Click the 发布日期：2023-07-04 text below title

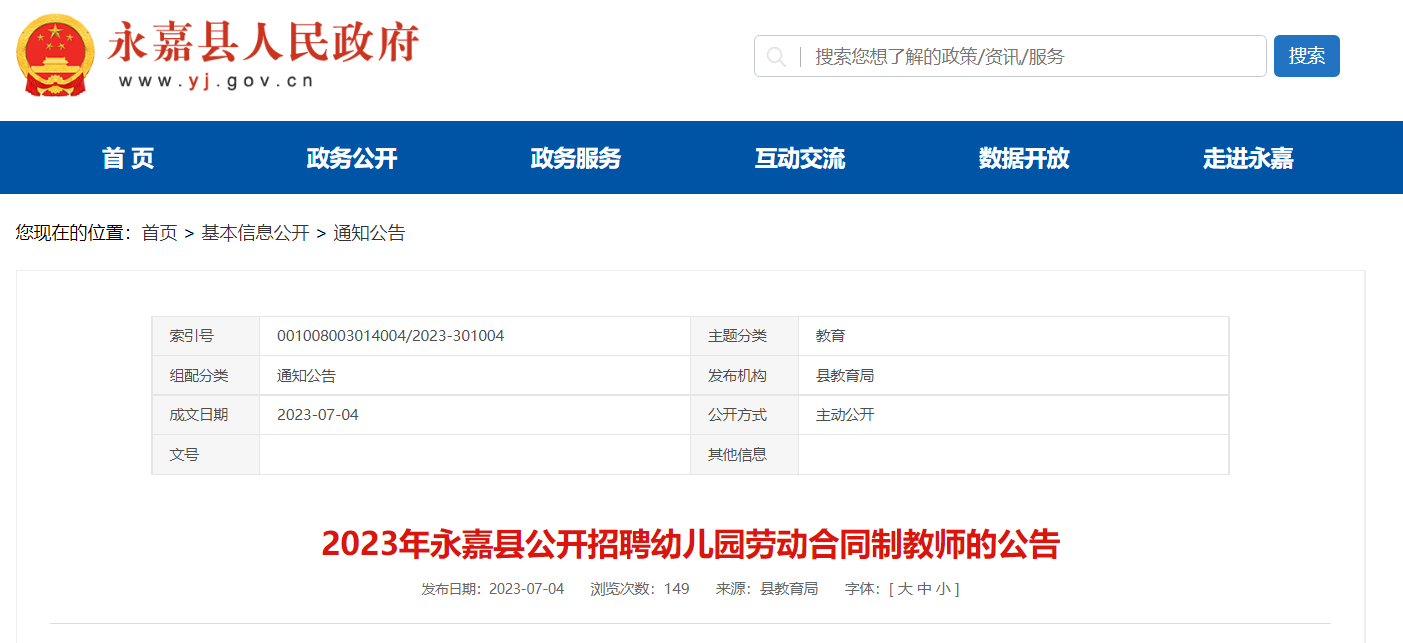pyautogui.click(x=493, y=589)
